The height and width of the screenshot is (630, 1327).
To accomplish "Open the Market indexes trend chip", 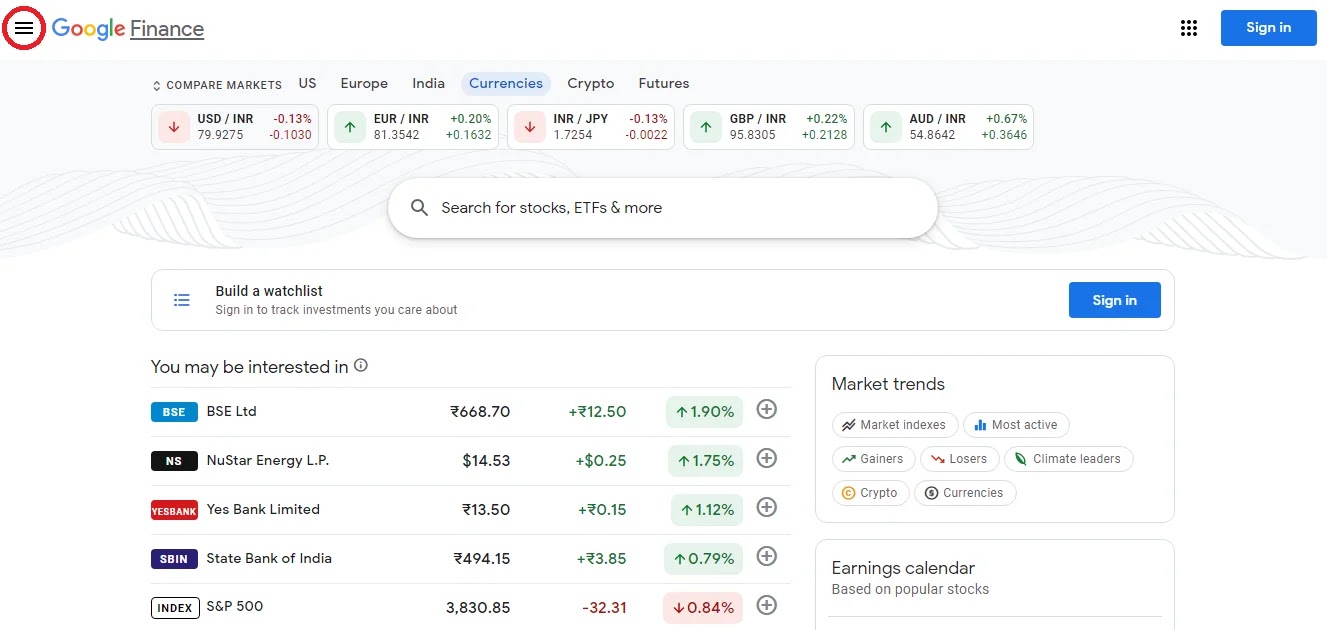I will coord(895,425).
